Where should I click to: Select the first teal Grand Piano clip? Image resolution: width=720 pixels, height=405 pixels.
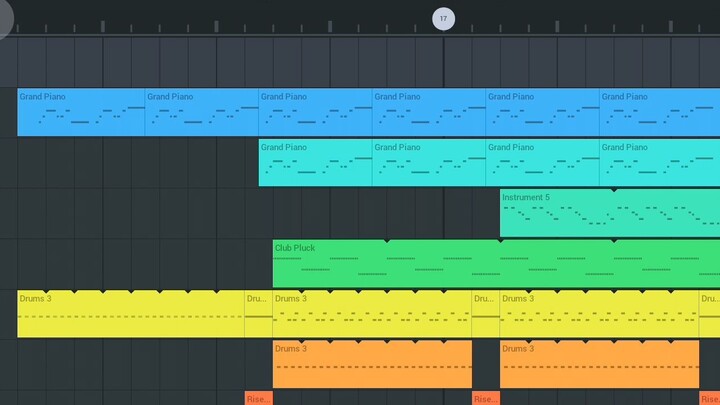click(315, 162)
